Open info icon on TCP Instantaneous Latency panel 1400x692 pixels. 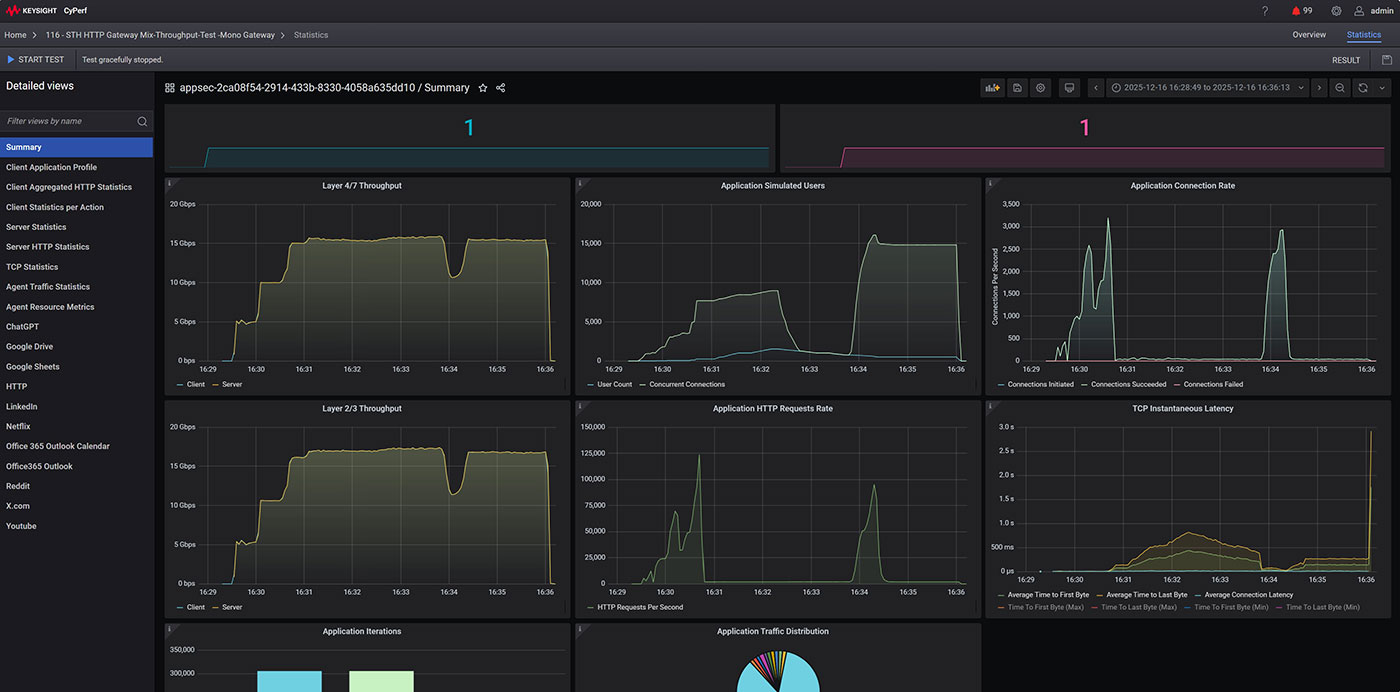(x=990, y=406)
